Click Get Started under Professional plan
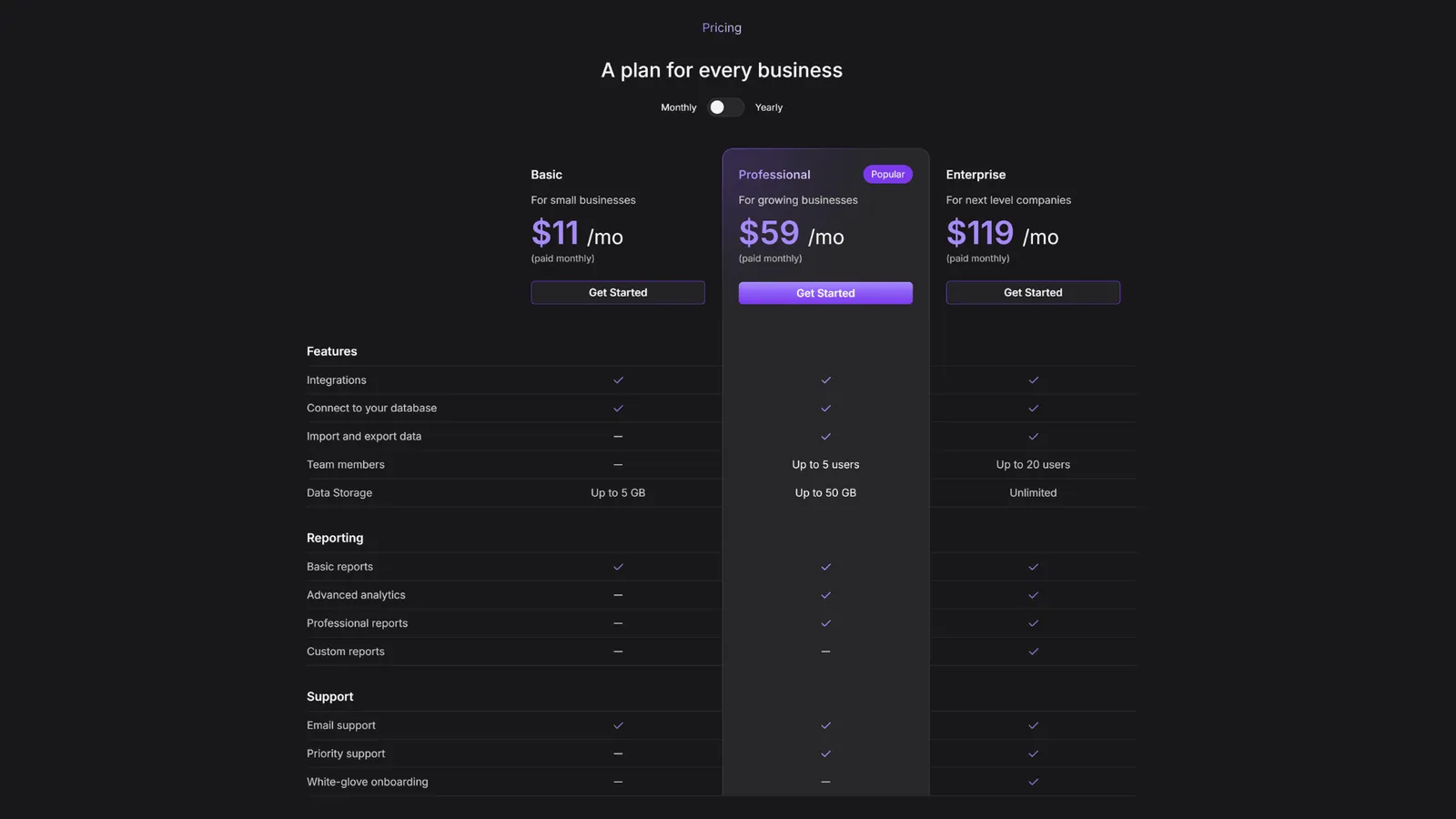Viewport: 1456px width, 819px height. [825, 293]
